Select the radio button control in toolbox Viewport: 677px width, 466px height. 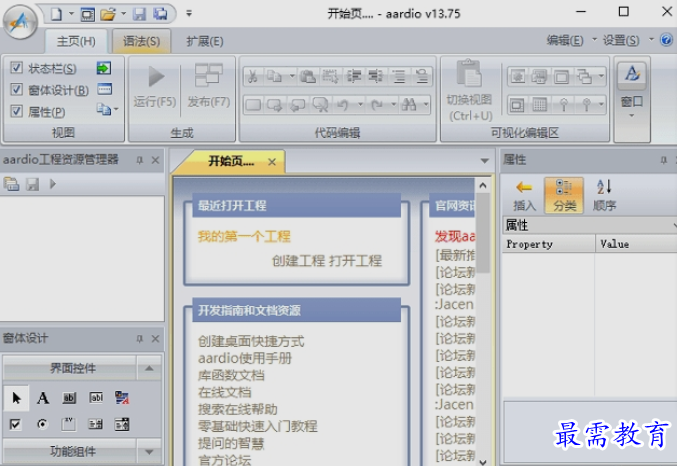[42, 424]
